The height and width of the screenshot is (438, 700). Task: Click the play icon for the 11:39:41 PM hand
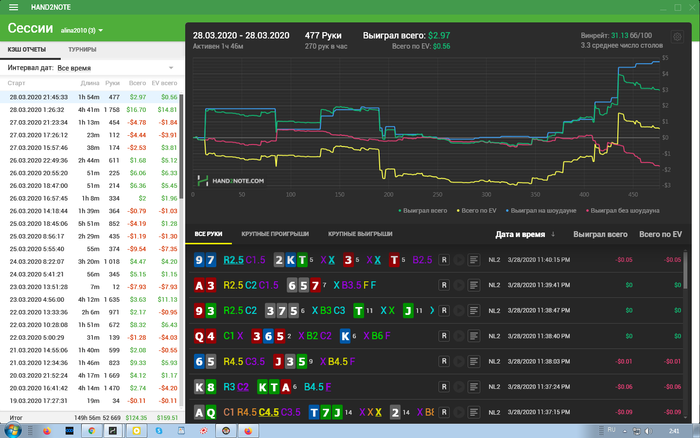pos(459,285)
